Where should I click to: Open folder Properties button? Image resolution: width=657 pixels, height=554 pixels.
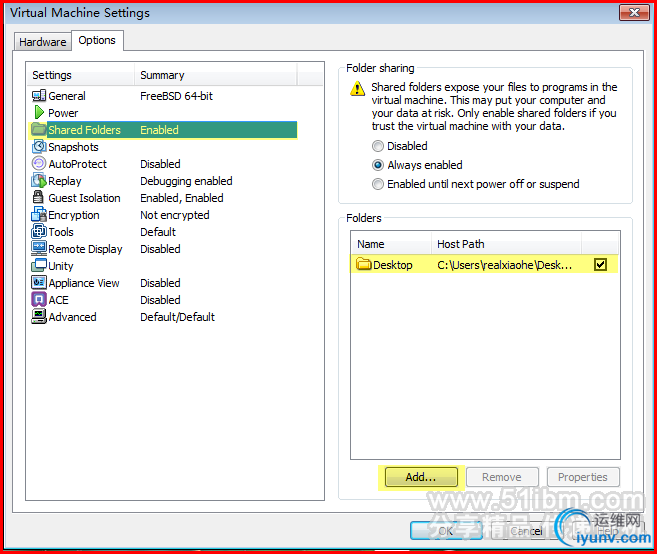(583, 477)
